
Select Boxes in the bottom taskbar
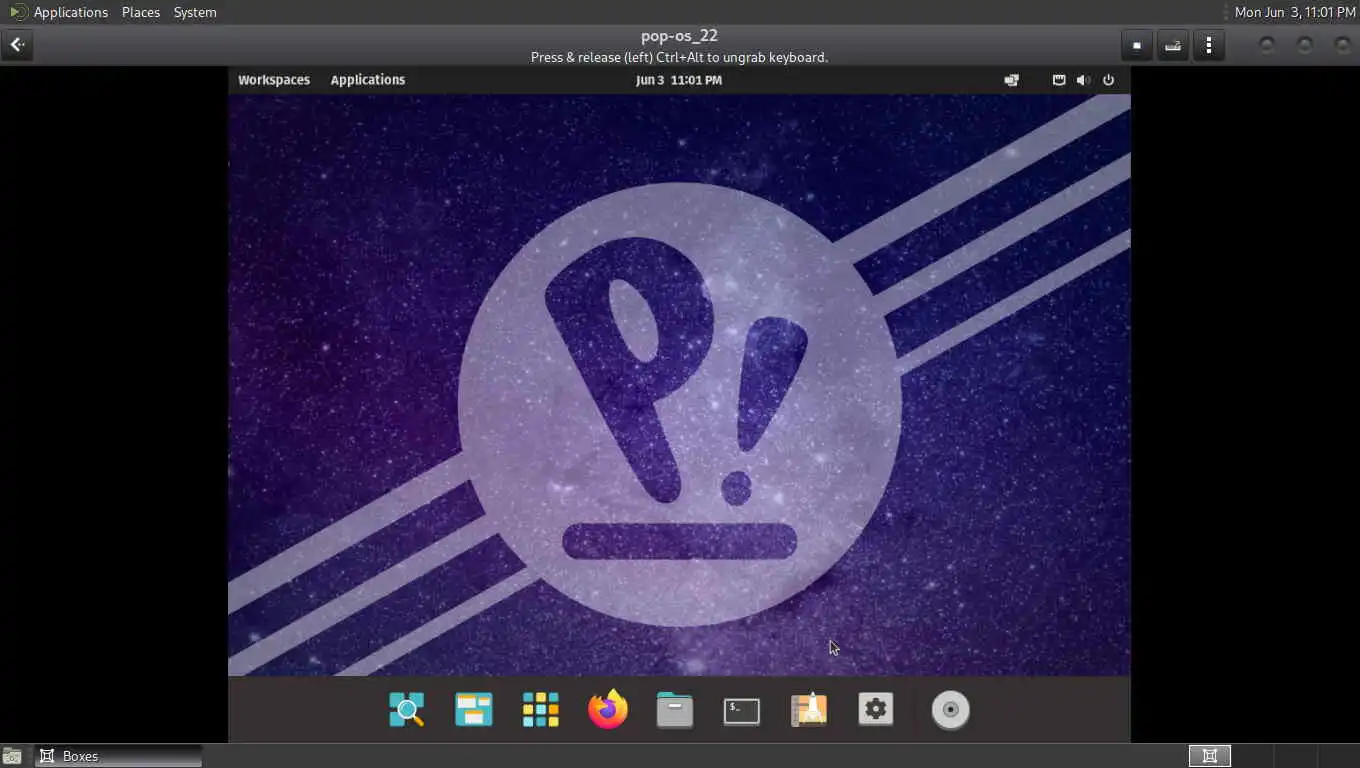coord(119,756)
